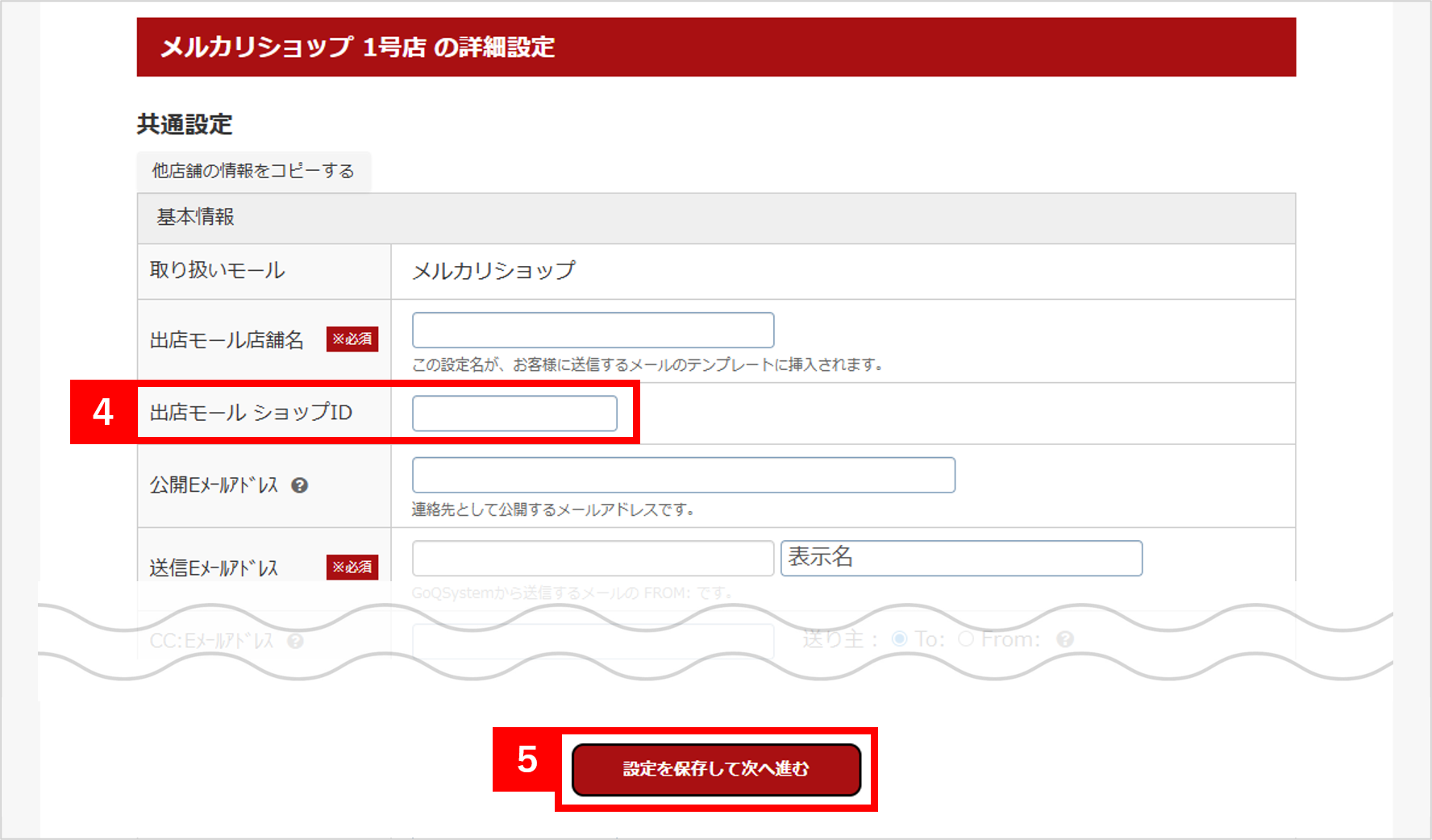Click 必須 badge beside 送信Eメールアドレス
The height and width of the screenshot is (840, 1432).
click(352, 568)
